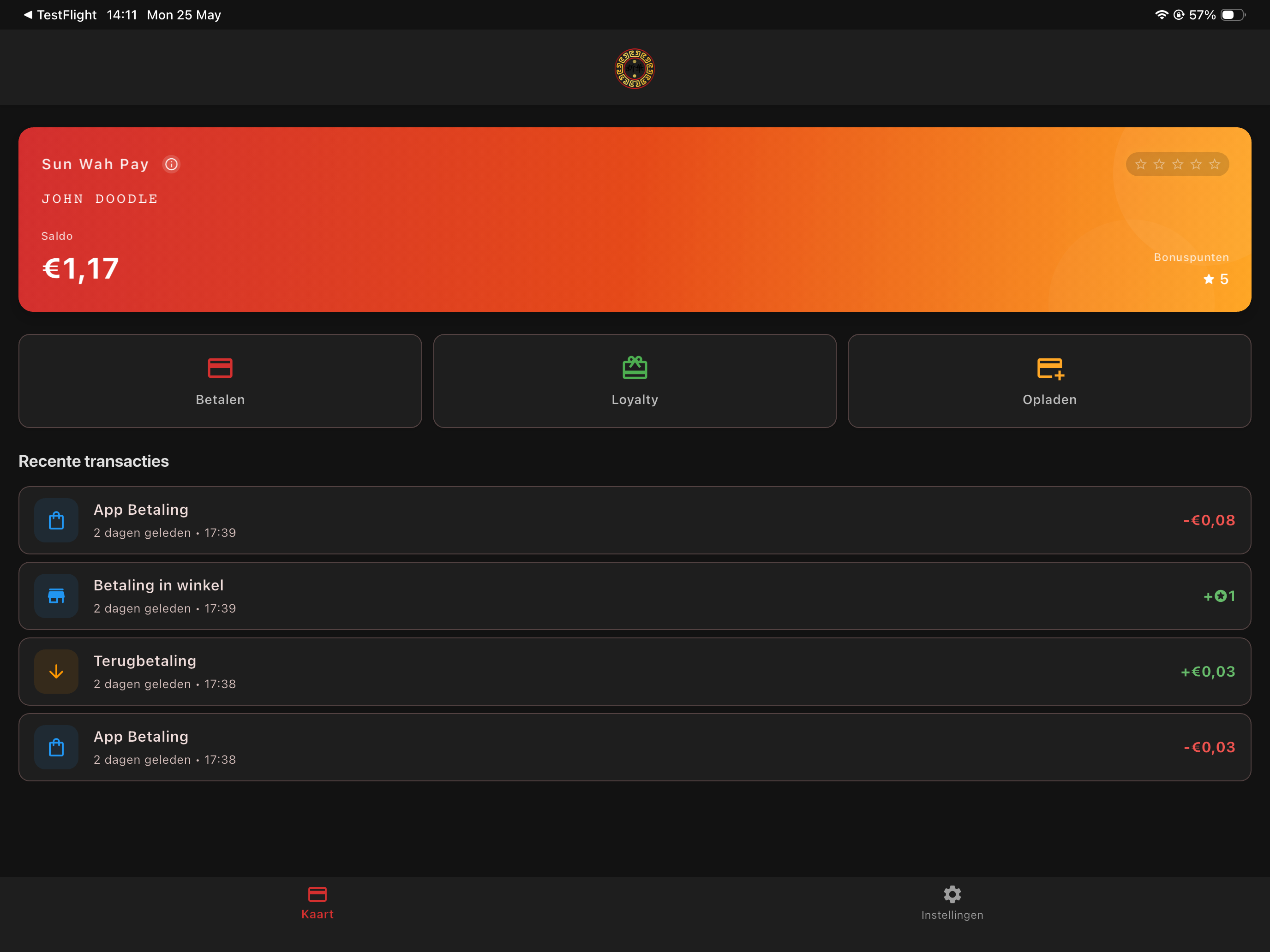Click the gear icon in Instellingen tab
Viewport: 1270px width, 952px height.
(x=952, y=894)
